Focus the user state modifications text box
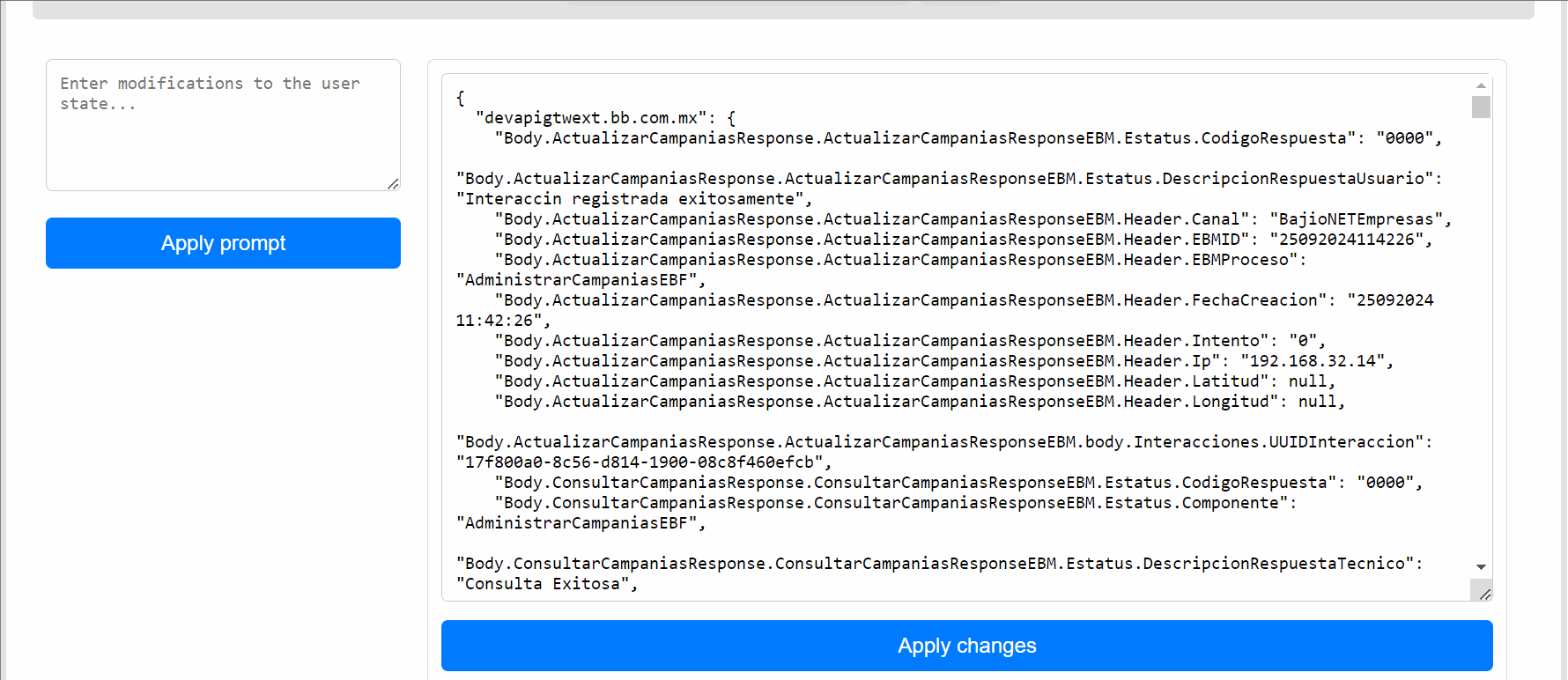The image size is (1568, 680). click(223, 125)
